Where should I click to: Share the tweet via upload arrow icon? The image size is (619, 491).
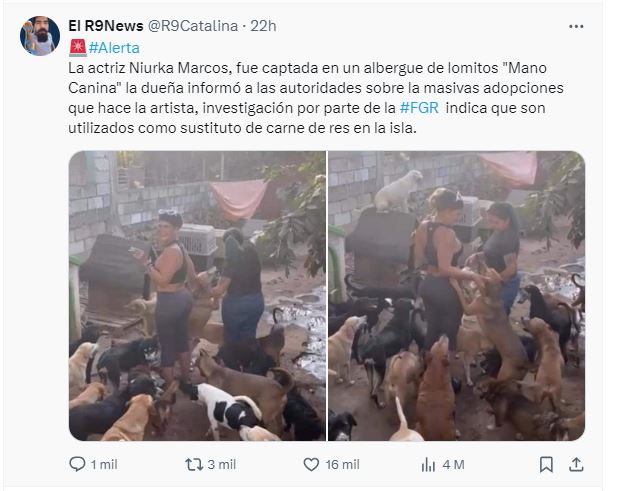576,465
